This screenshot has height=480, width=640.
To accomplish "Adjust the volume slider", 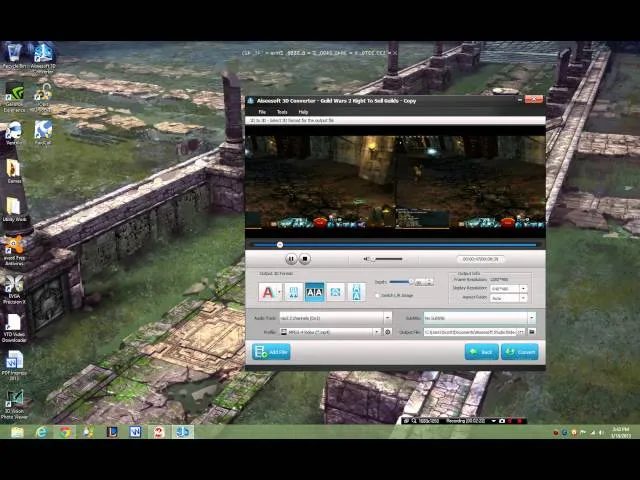I will pos(388,259).
